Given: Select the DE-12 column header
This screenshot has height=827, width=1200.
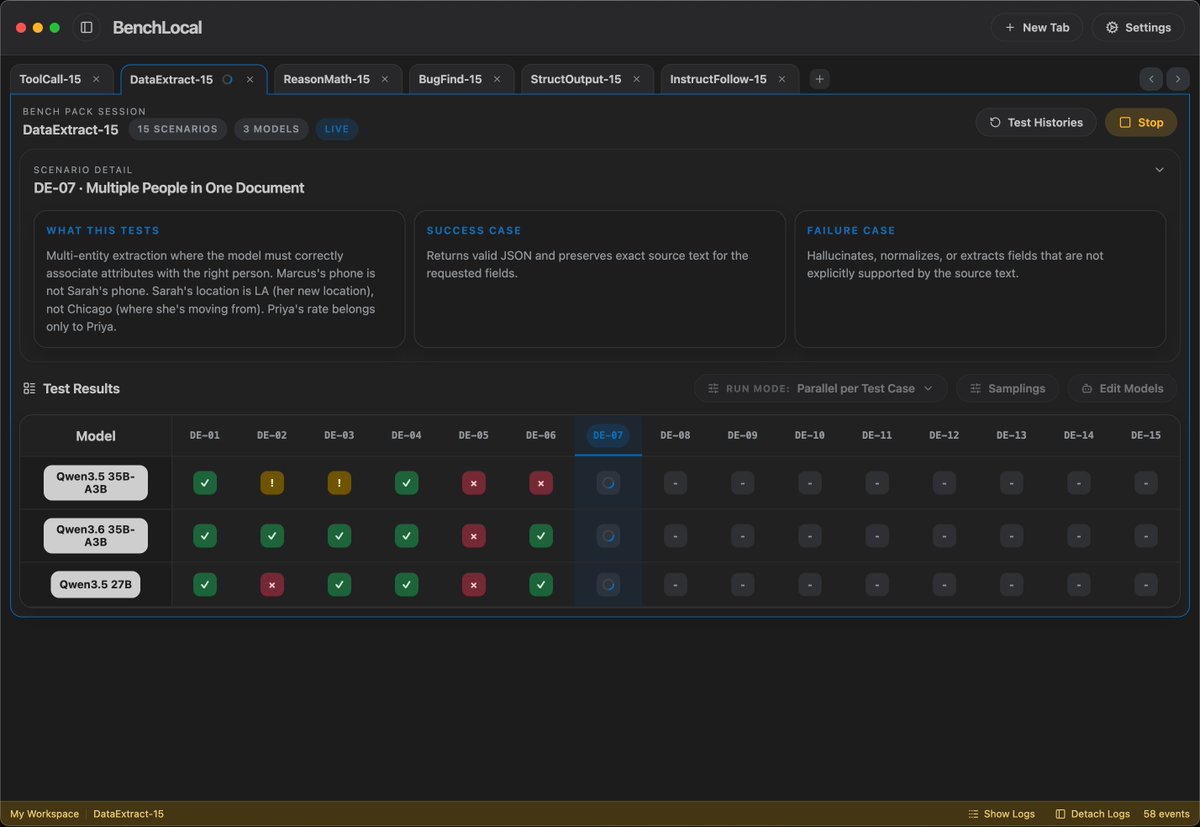Looking at the screenshot, I should [x=944, y=435].
